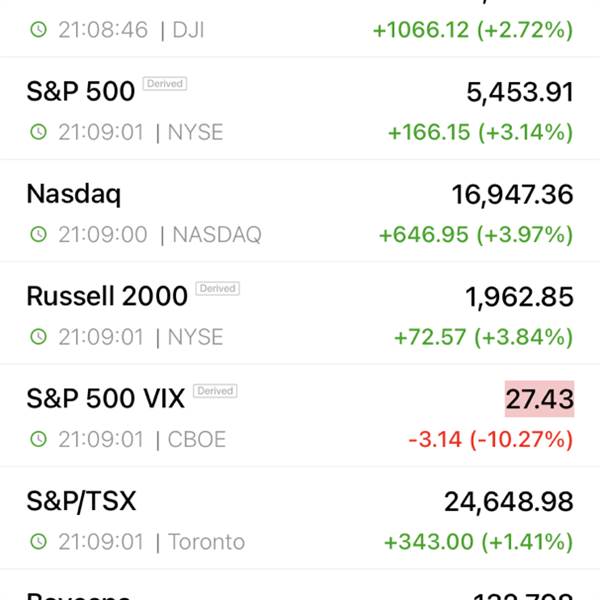Tap the clock icon in the Nasdaq row

(38, 234)
